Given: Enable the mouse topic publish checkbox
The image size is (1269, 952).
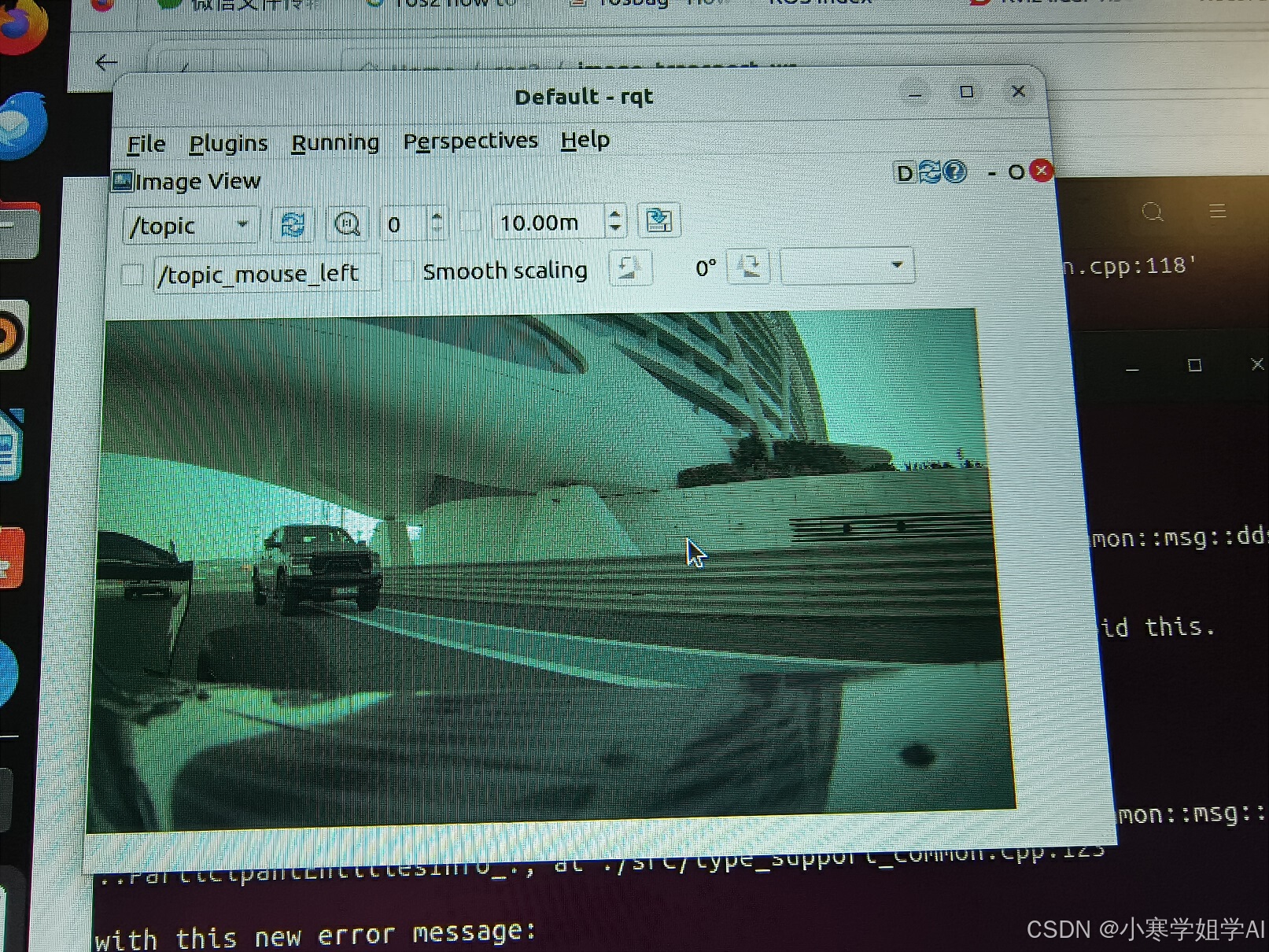Looking at the screenshot, I should [x=132, y=275].
